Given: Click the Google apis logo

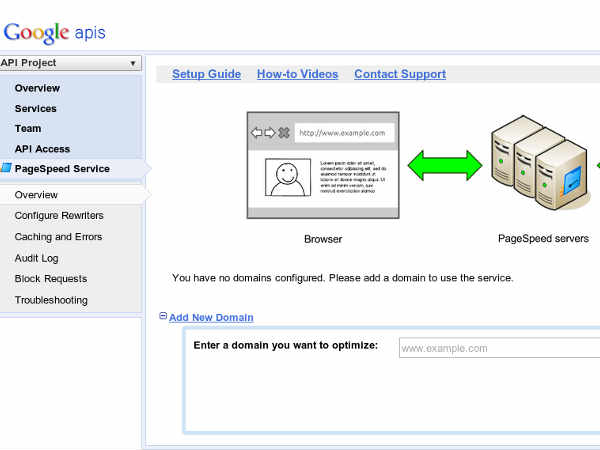Looking at the screenshot, I should (54, 32).
